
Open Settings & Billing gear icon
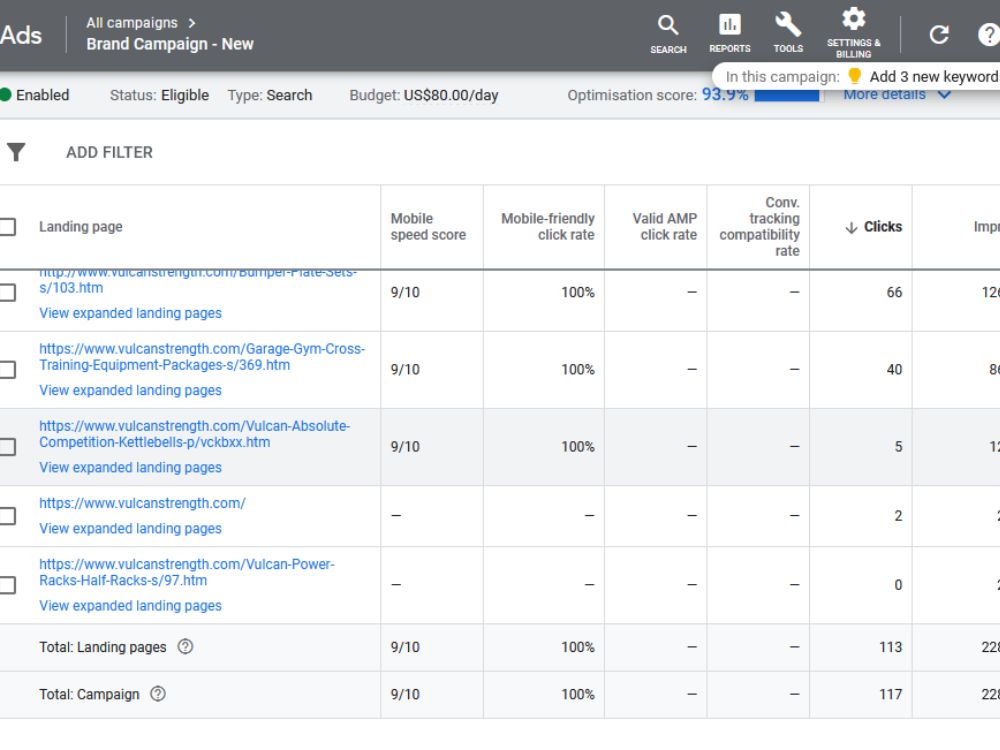[853, 19]
